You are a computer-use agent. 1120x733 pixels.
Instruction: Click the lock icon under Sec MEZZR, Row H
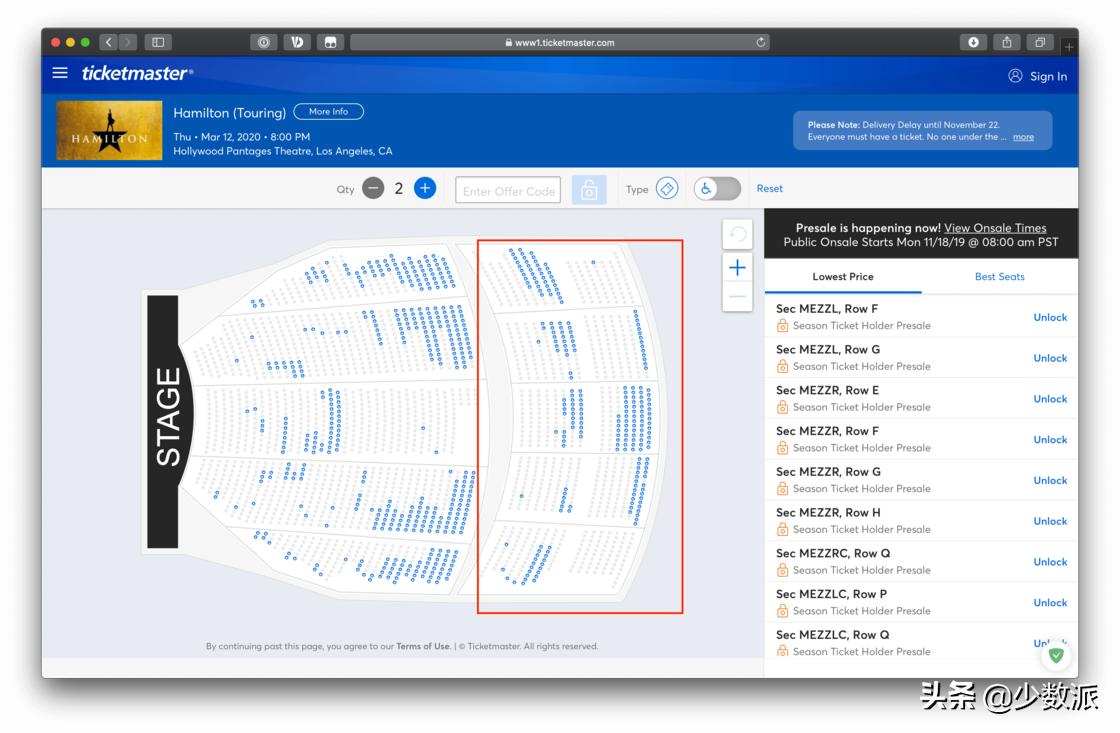pos(783,529)
